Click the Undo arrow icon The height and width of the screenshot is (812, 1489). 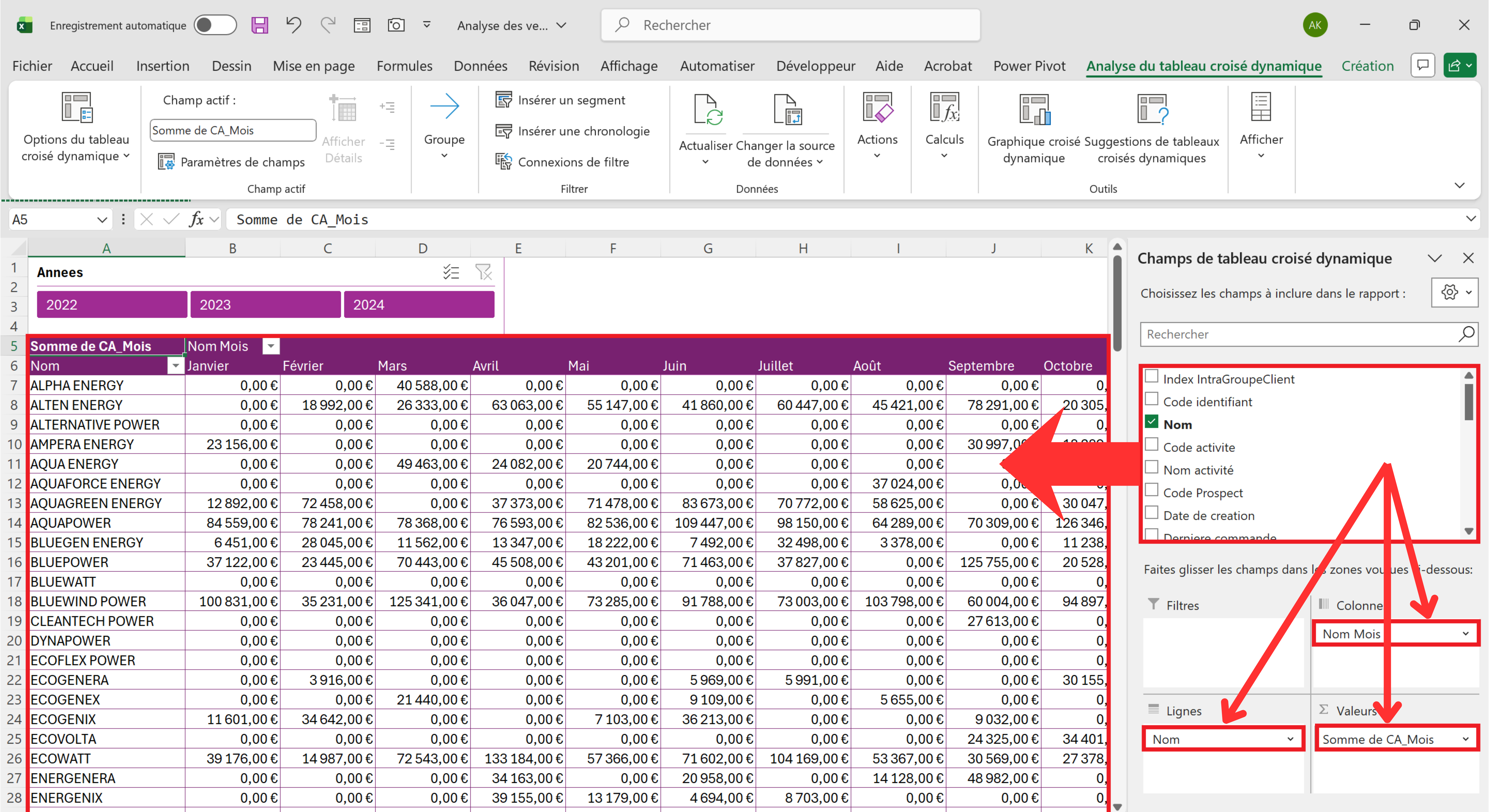pyautogui.click(x=294, y=25)
